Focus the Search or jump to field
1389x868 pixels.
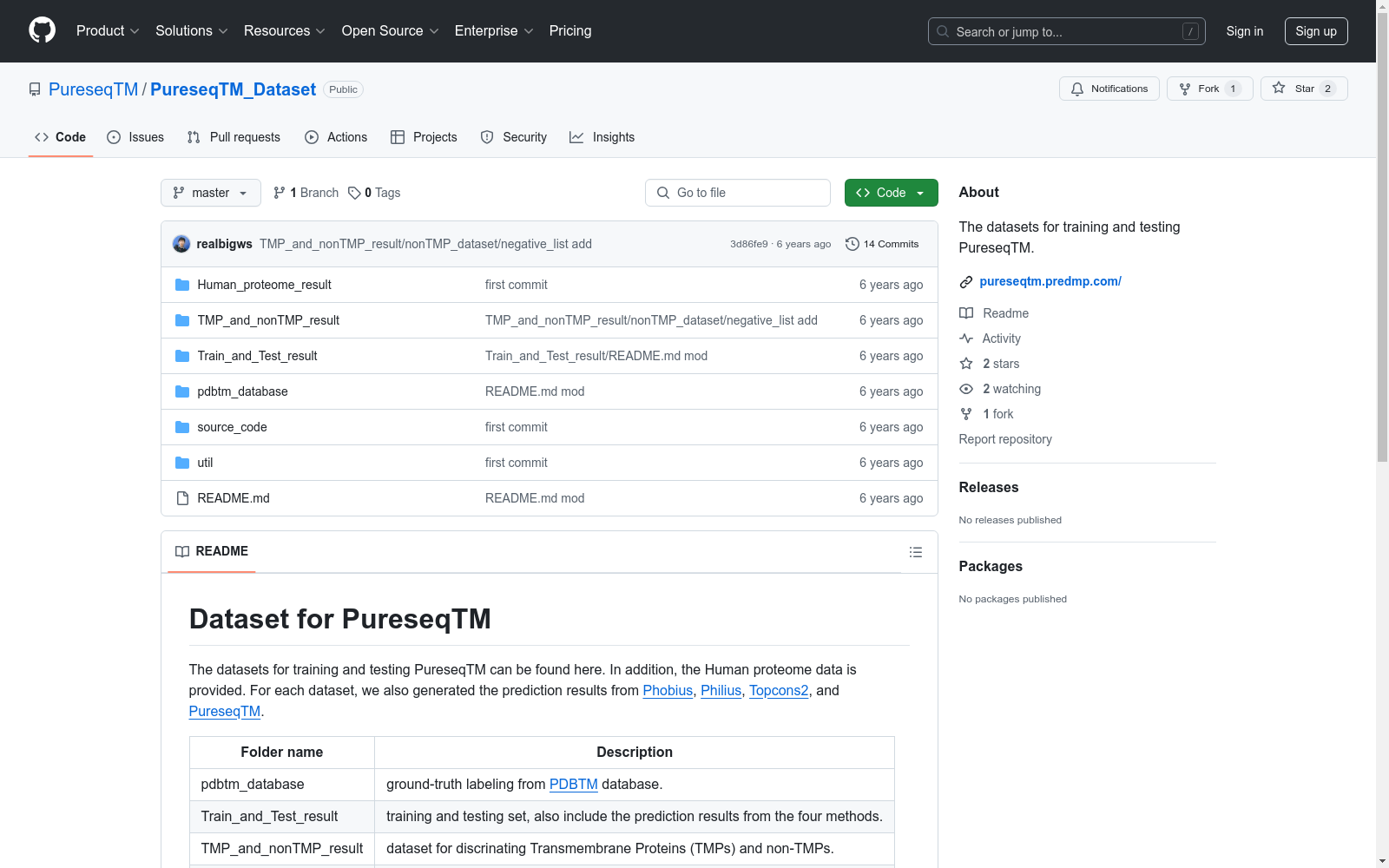(x=1066, y=31)
